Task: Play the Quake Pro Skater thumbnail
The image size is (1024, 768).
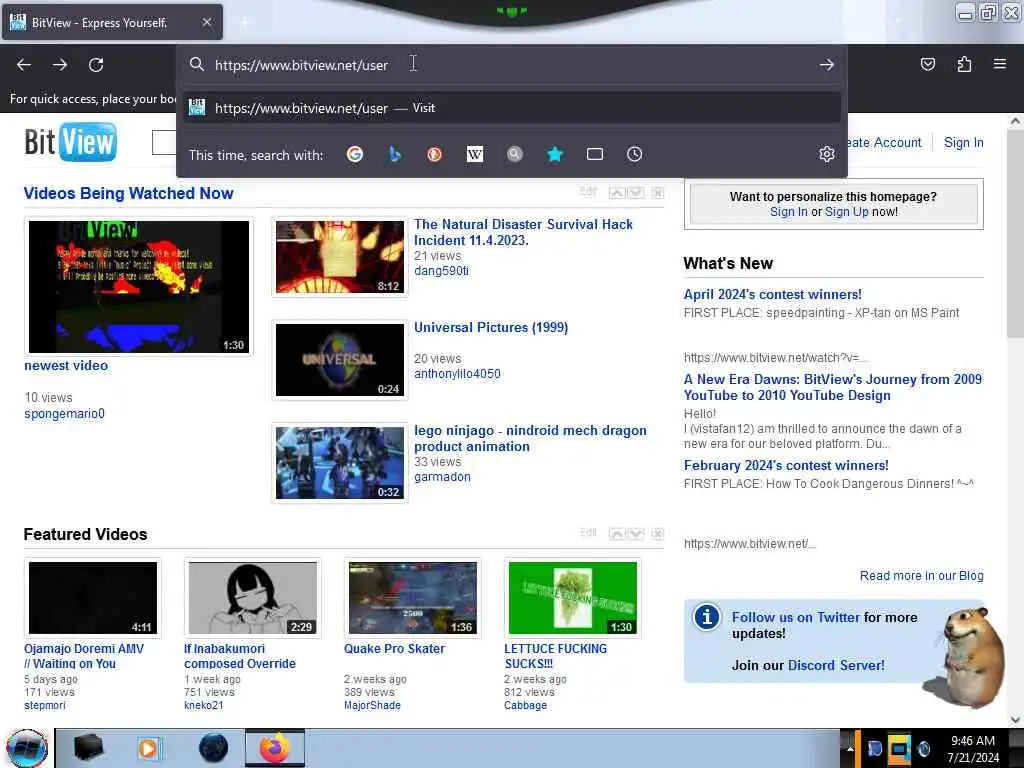Action: (x=413, y=598)
